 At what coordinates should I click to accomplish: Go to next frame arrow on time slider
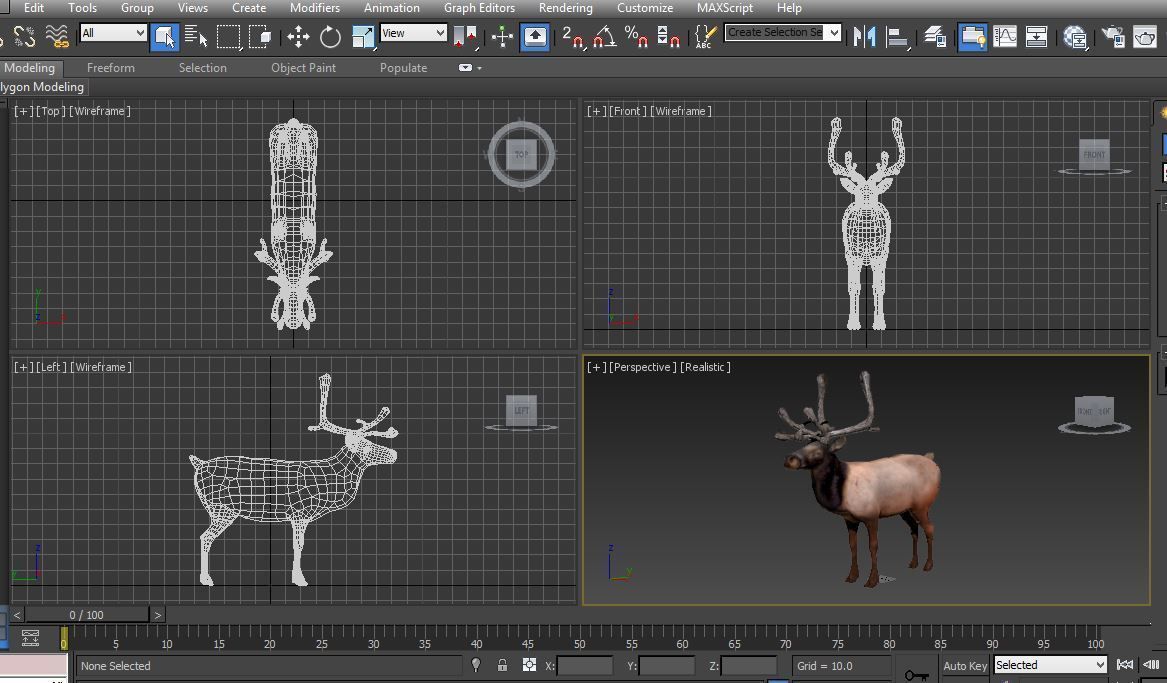click(x=157, y=615)
